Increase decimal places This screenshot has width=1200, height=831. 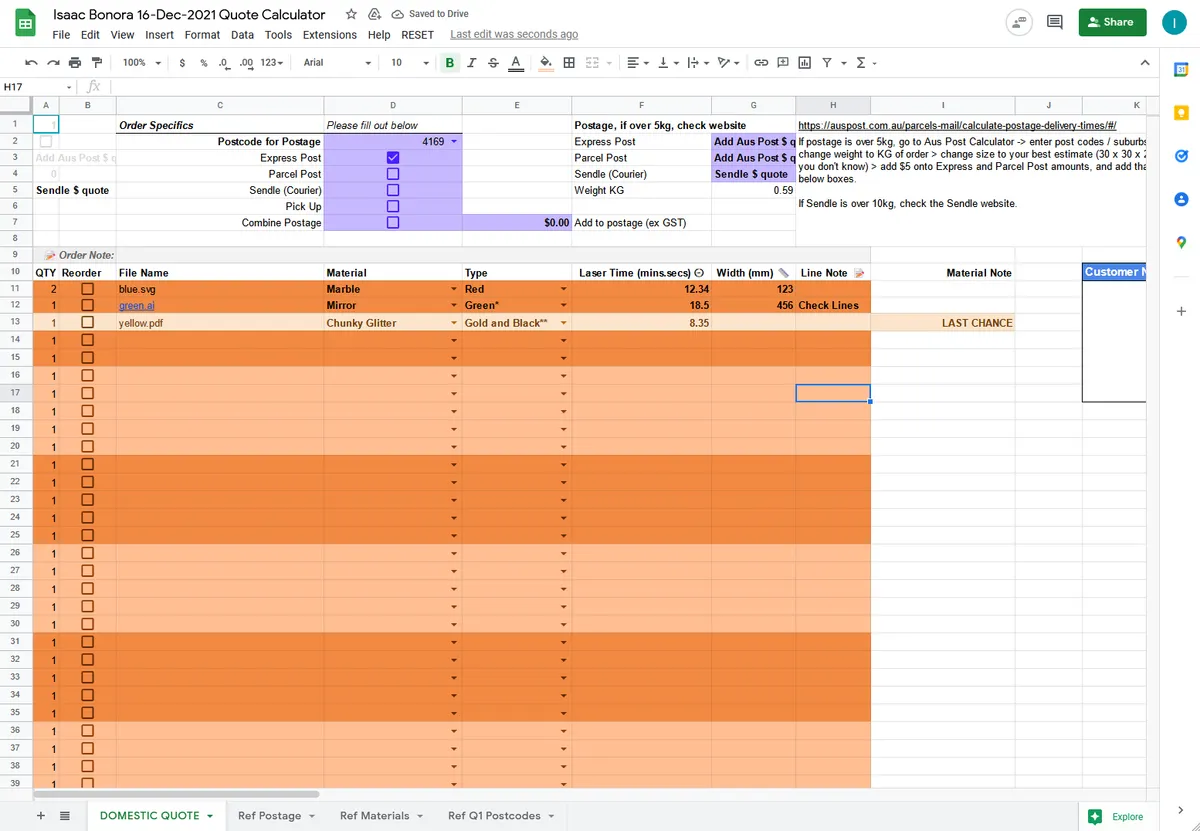(x=246, y=62)
